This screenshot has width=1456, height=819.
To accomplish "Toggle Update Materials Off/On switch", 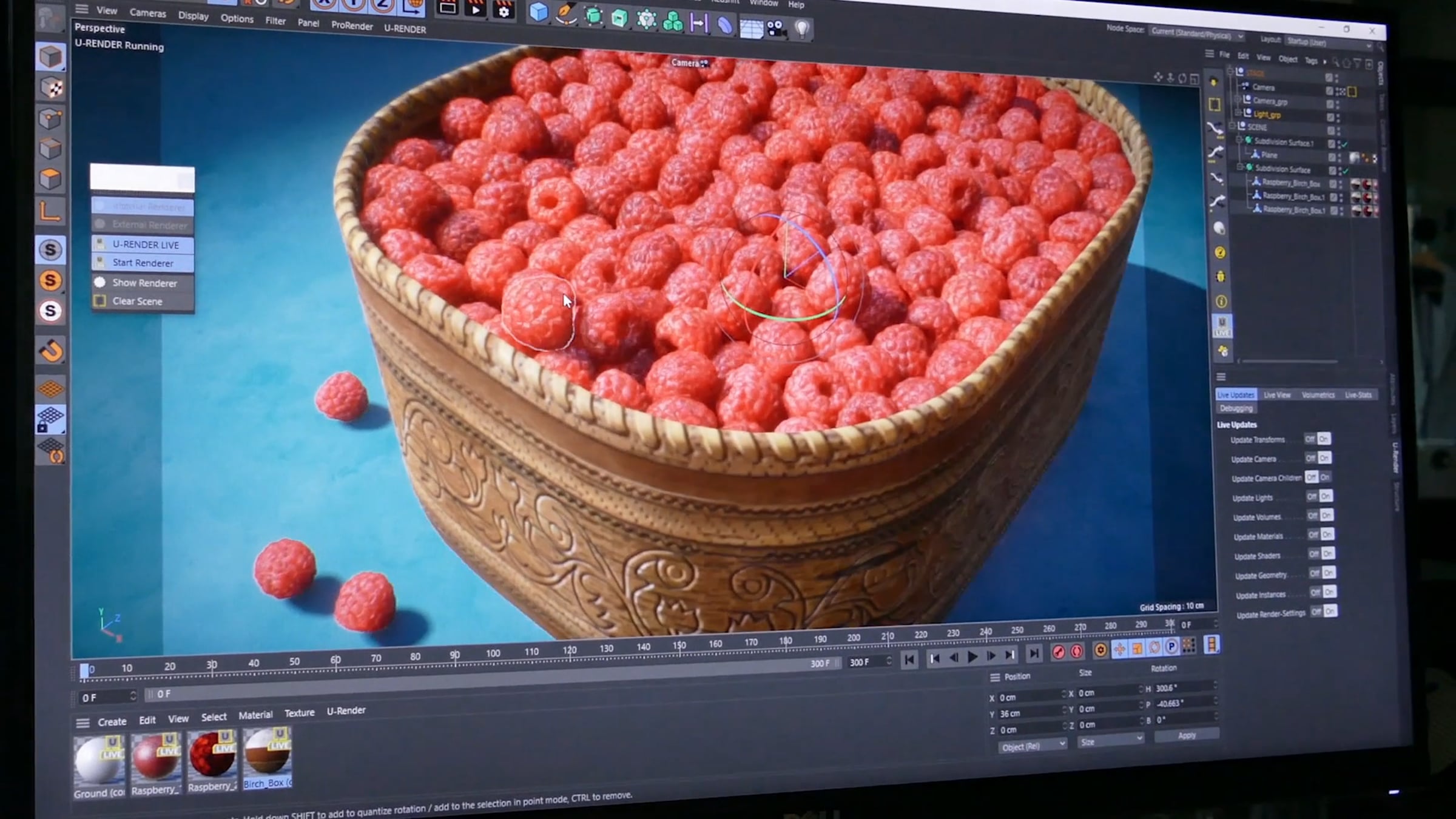I will tap(1320, 534).
